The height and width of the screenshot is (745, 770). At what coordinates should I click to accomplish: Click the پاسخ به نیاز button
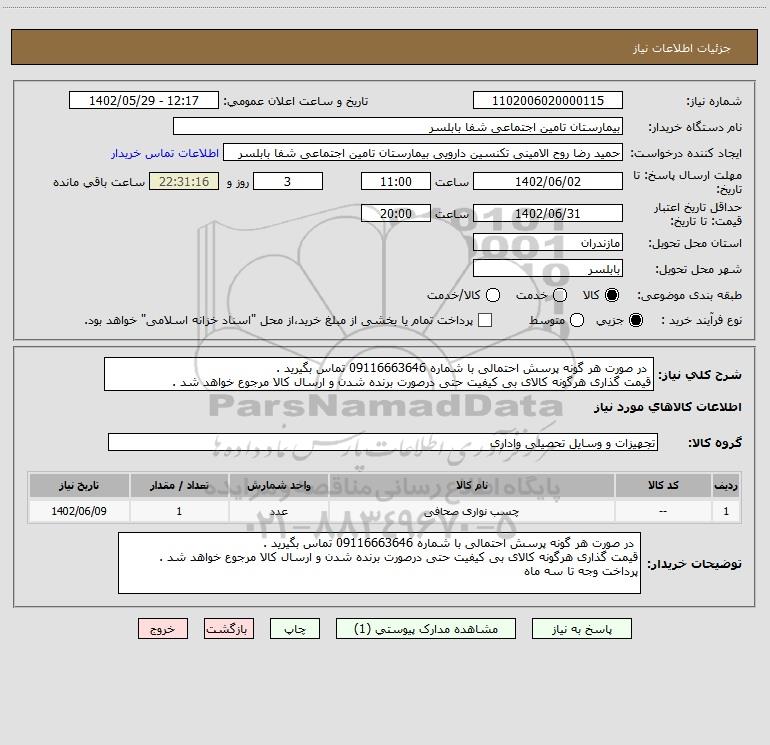point(581,629)
